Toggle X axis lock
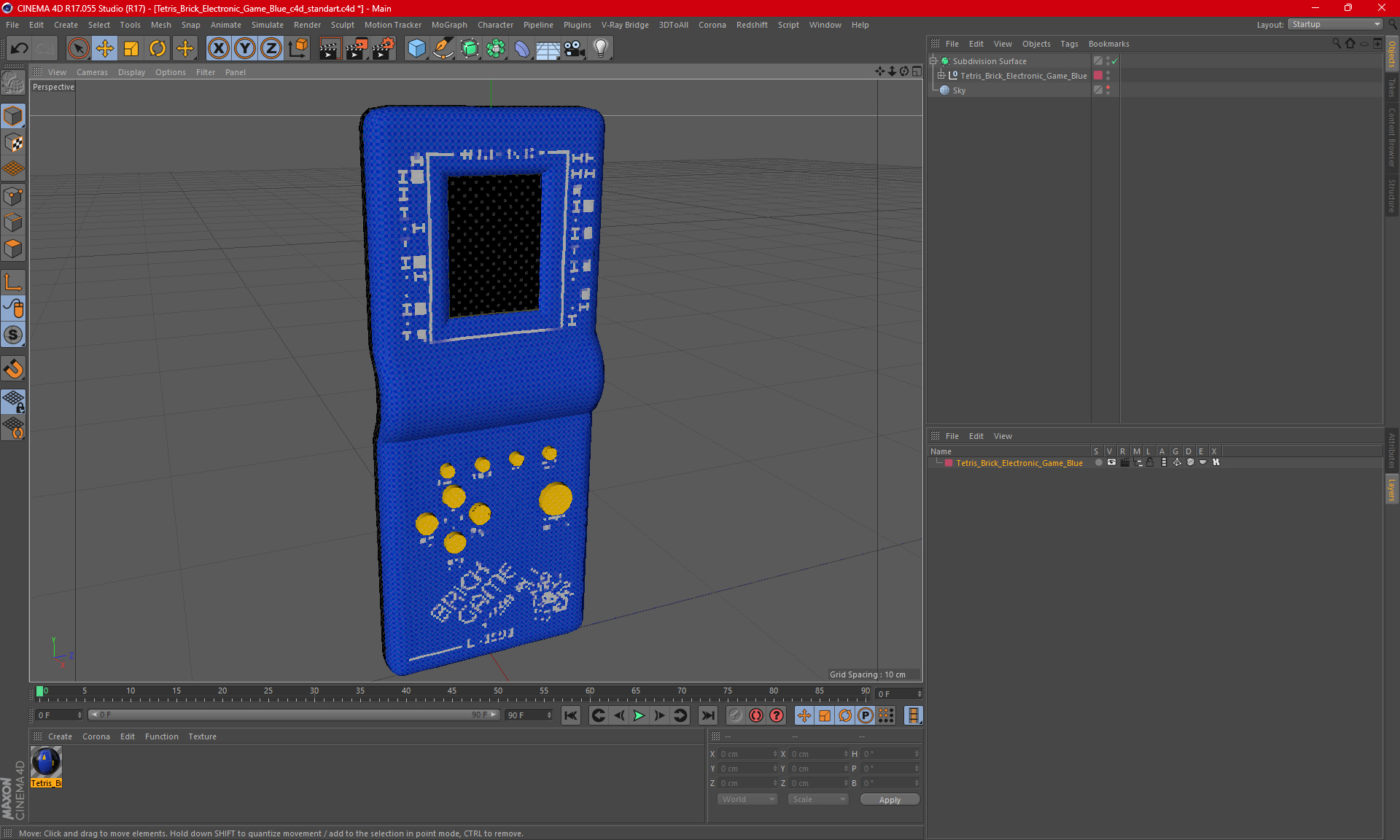 click(218, 48)
